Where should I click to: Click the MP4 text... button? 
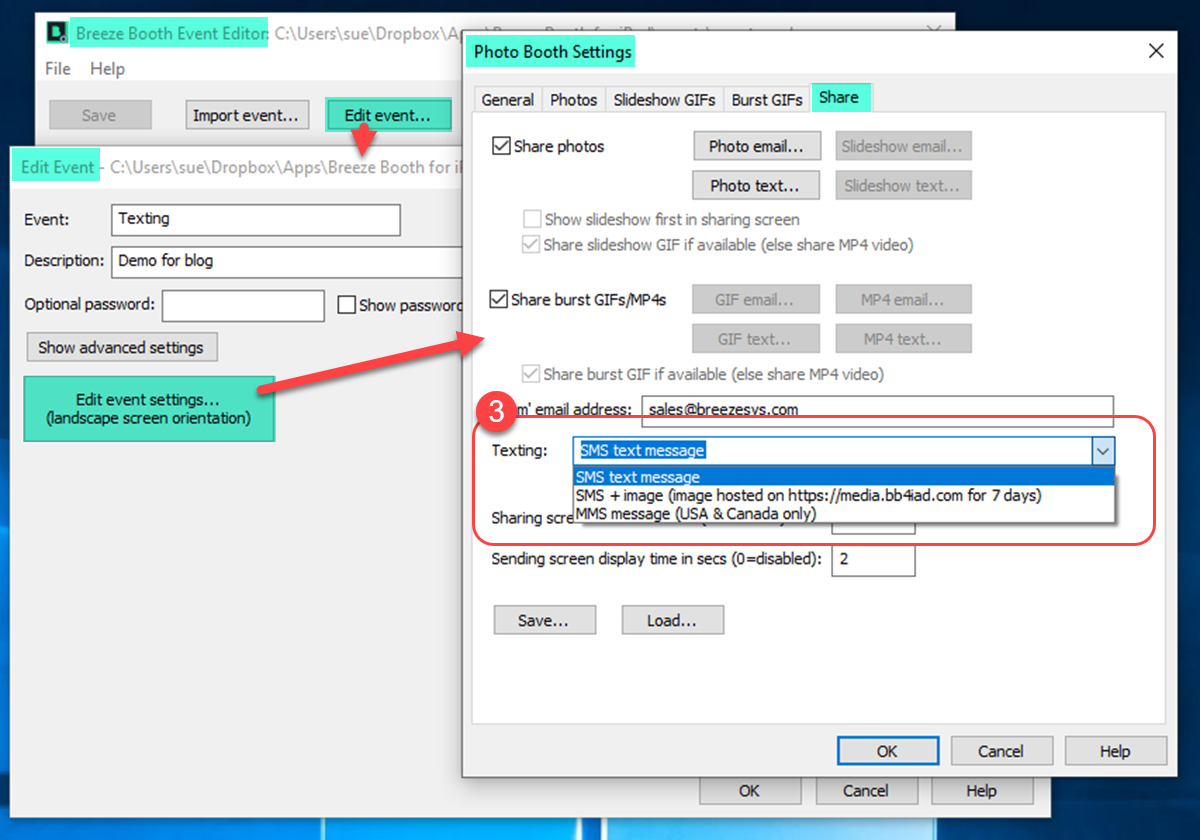tap(903, 339)
